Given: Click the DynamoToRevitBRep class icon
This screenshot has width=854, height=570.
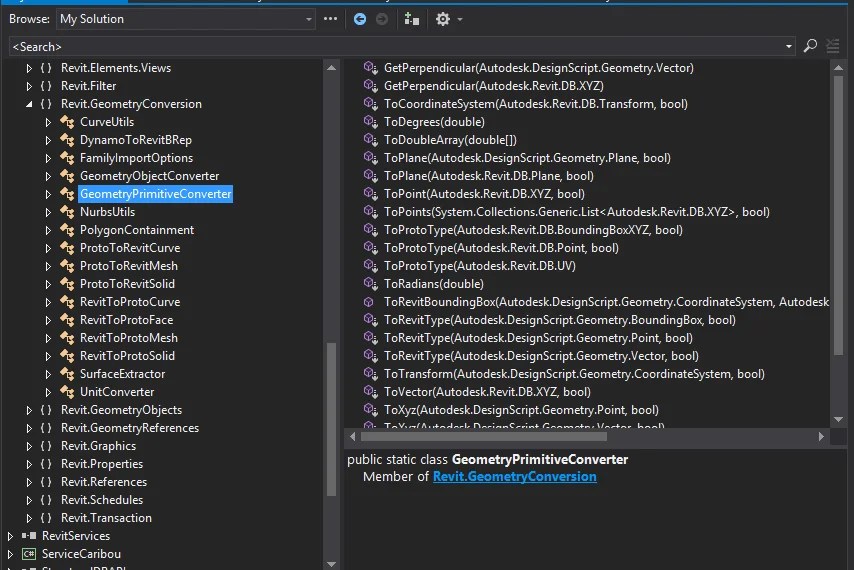Looking at the screenshot, I should click(x=68, y=140).
